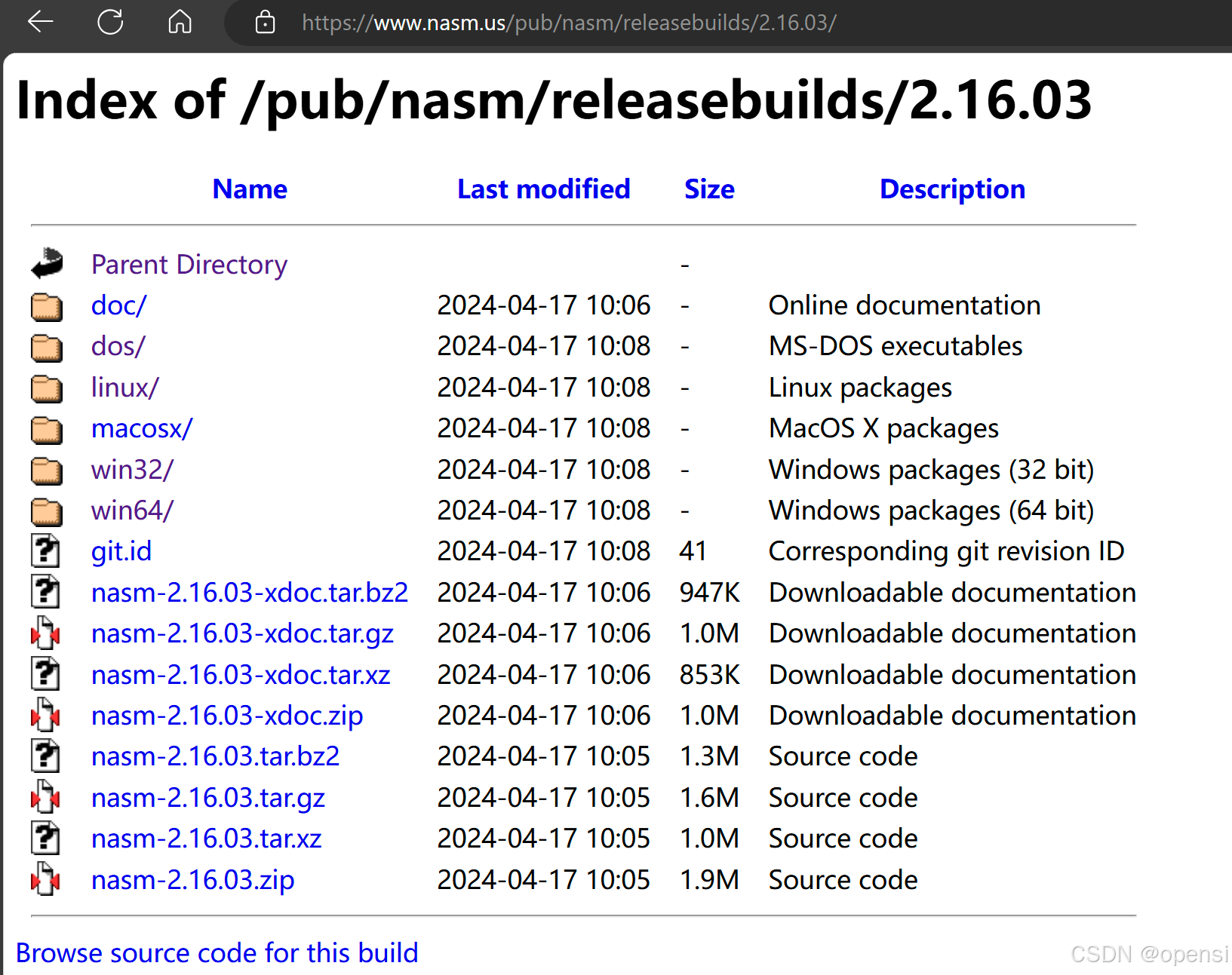This screenshot has height=975, width=1232.
Task: Download nasm-2.16.03.zip source link
Action: click(x=192, y=880)
